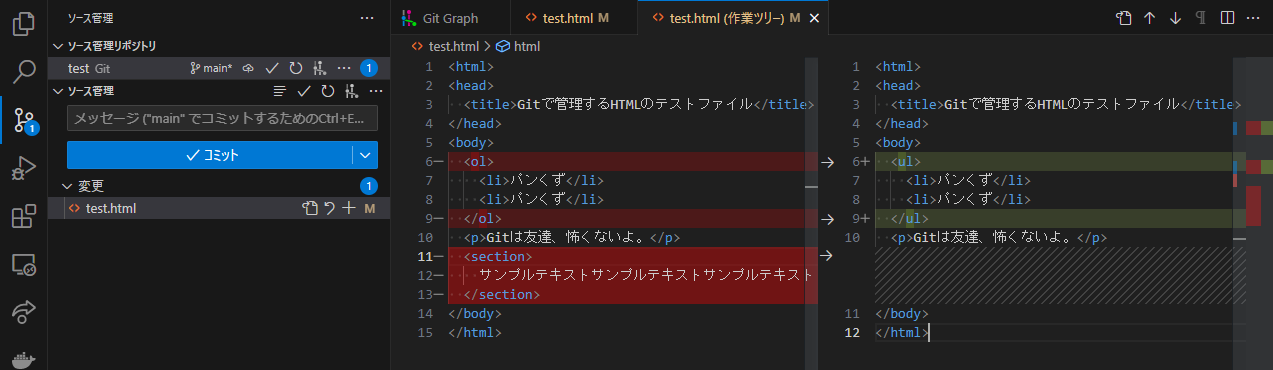1273x370 pixels.
Task: Open the main* branch picker
Action: (x=211, y=68)
